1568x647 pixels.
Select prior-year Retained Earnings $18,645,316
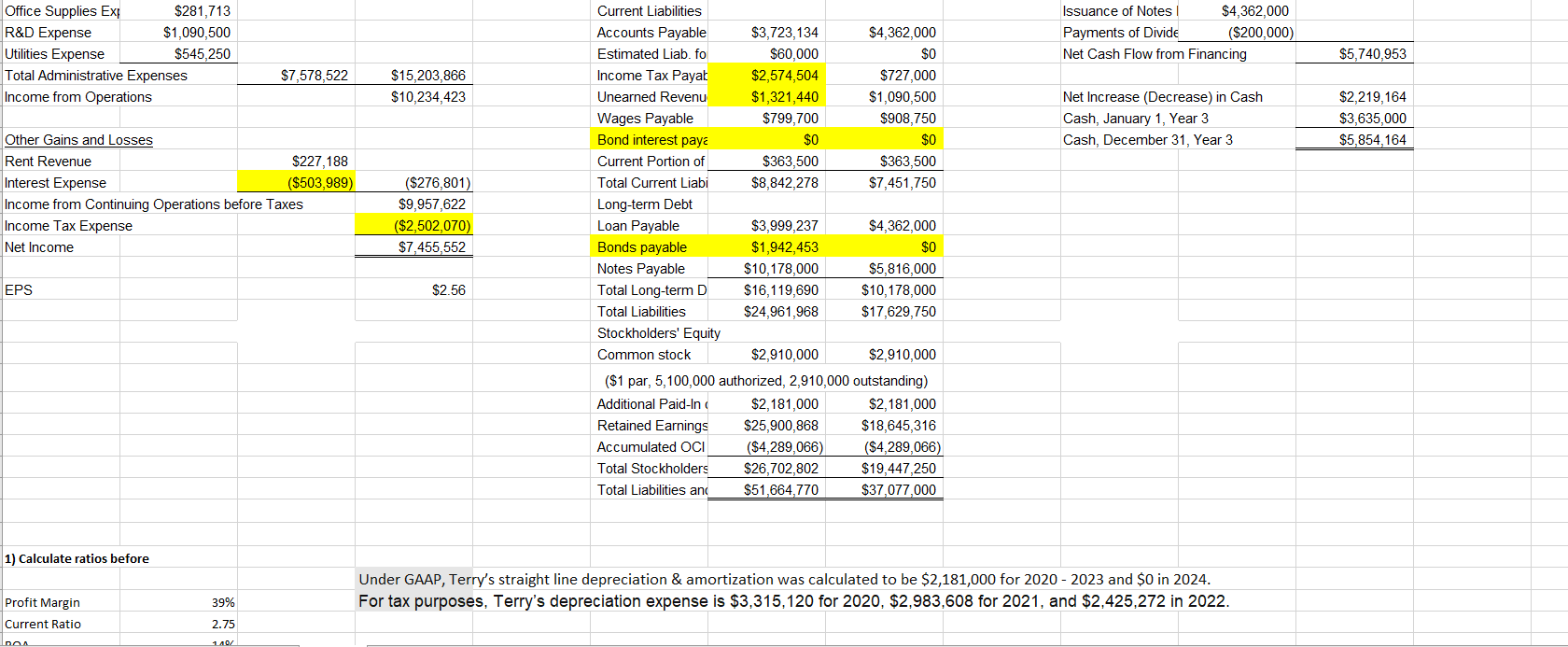point(899,426)
